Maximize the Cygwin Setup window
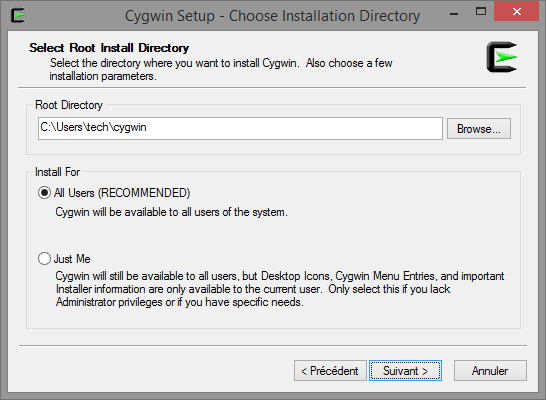Image resolution: width=546 pixels, height=400 pixels. [x=481, y=11]
